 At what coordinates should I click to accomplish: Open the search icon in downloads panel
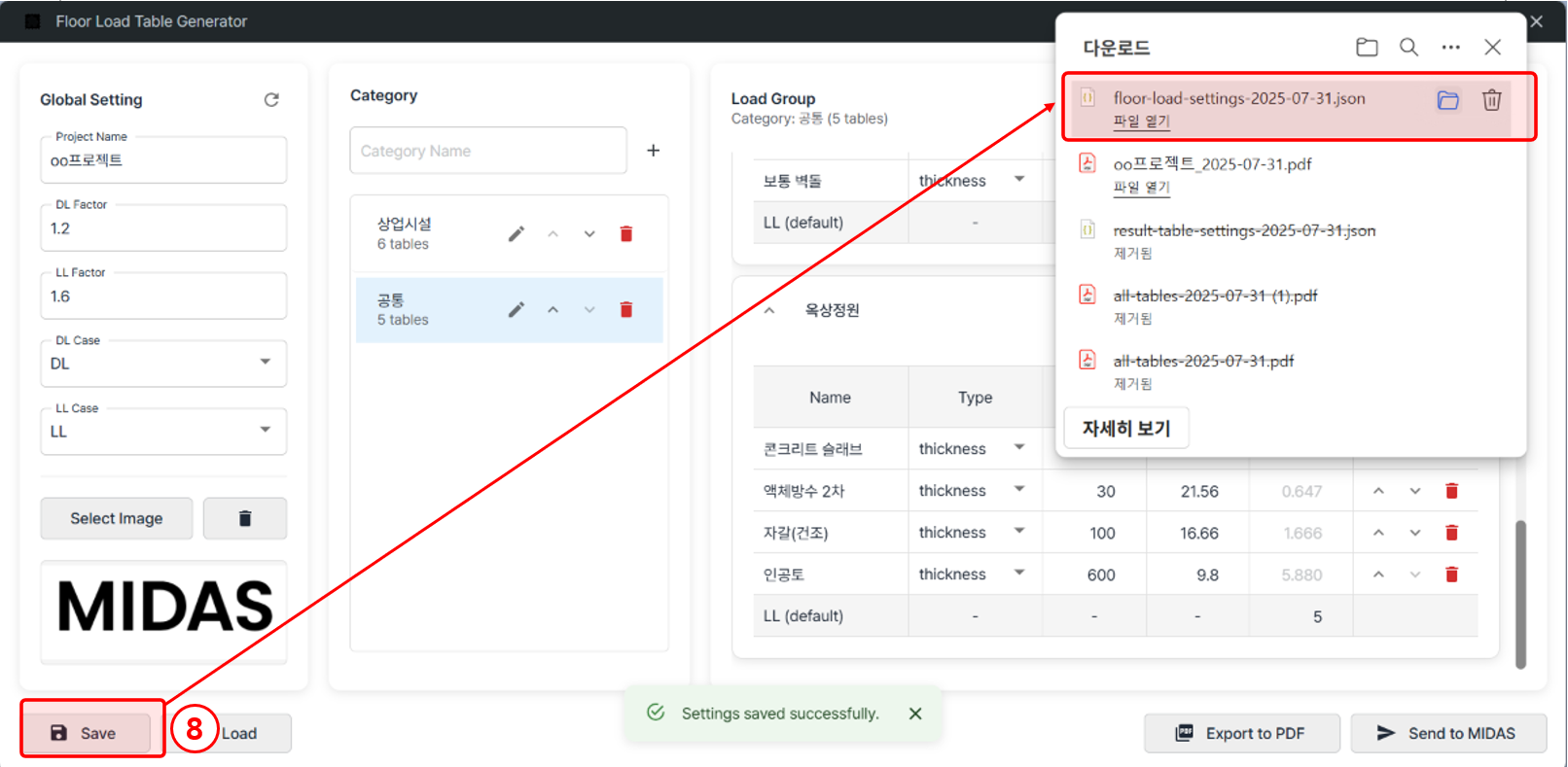click(1408, 48)
